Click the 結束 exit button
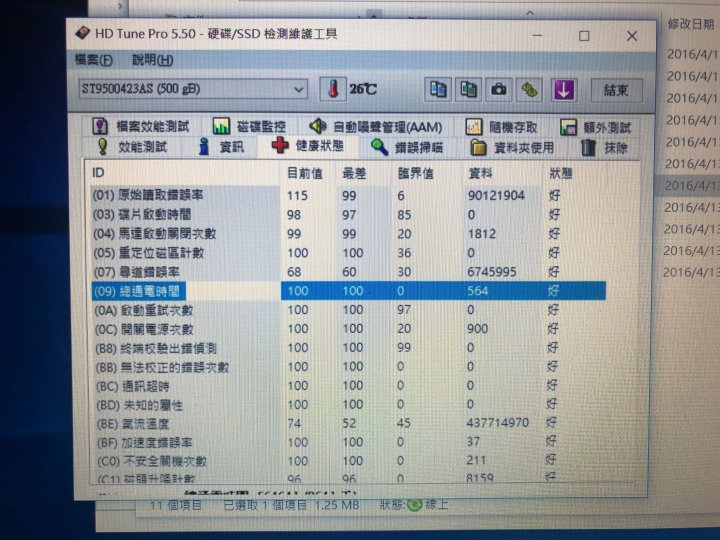720x540 pixels. tap(615, 90)
